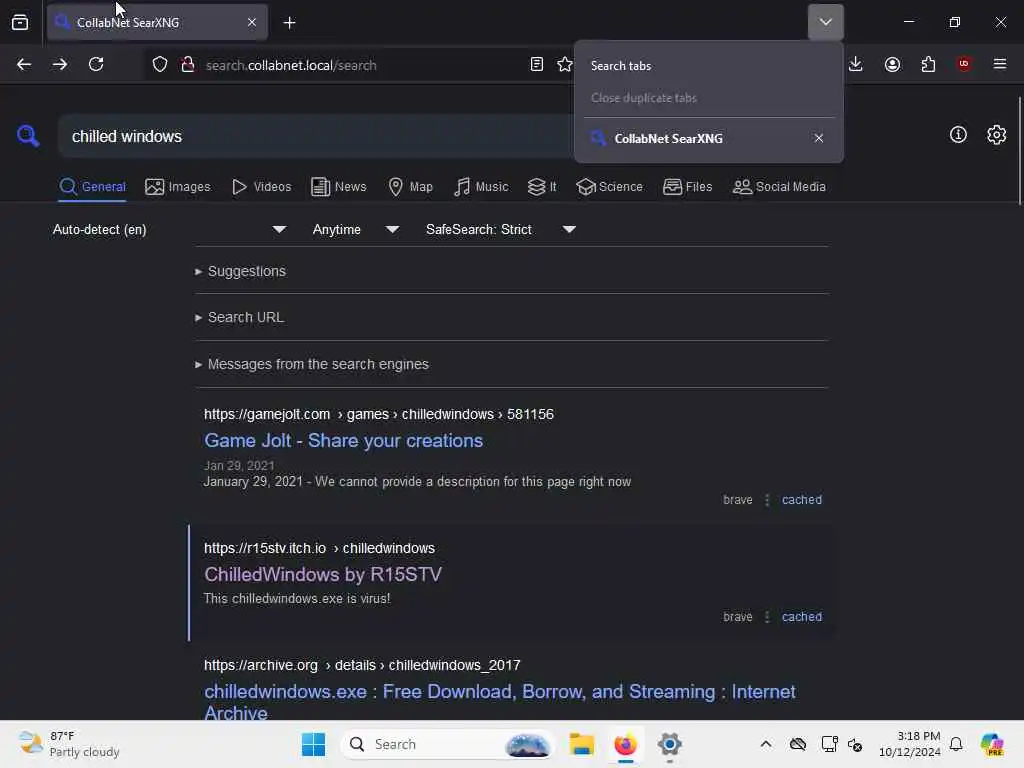Switch to the It search category
Screen dimensions: 1024x768
click(542, 187)
